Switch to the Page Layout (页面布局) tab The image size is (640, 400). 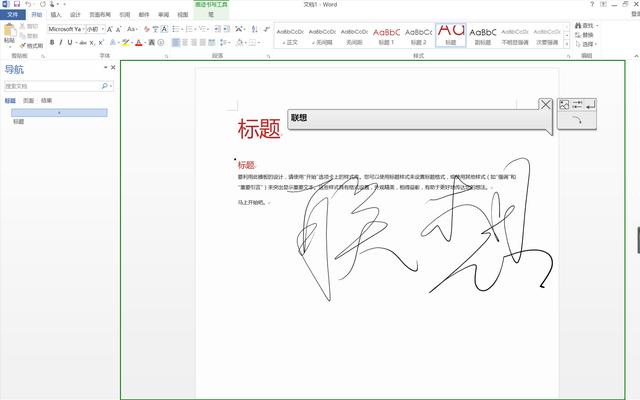(100, 15)
